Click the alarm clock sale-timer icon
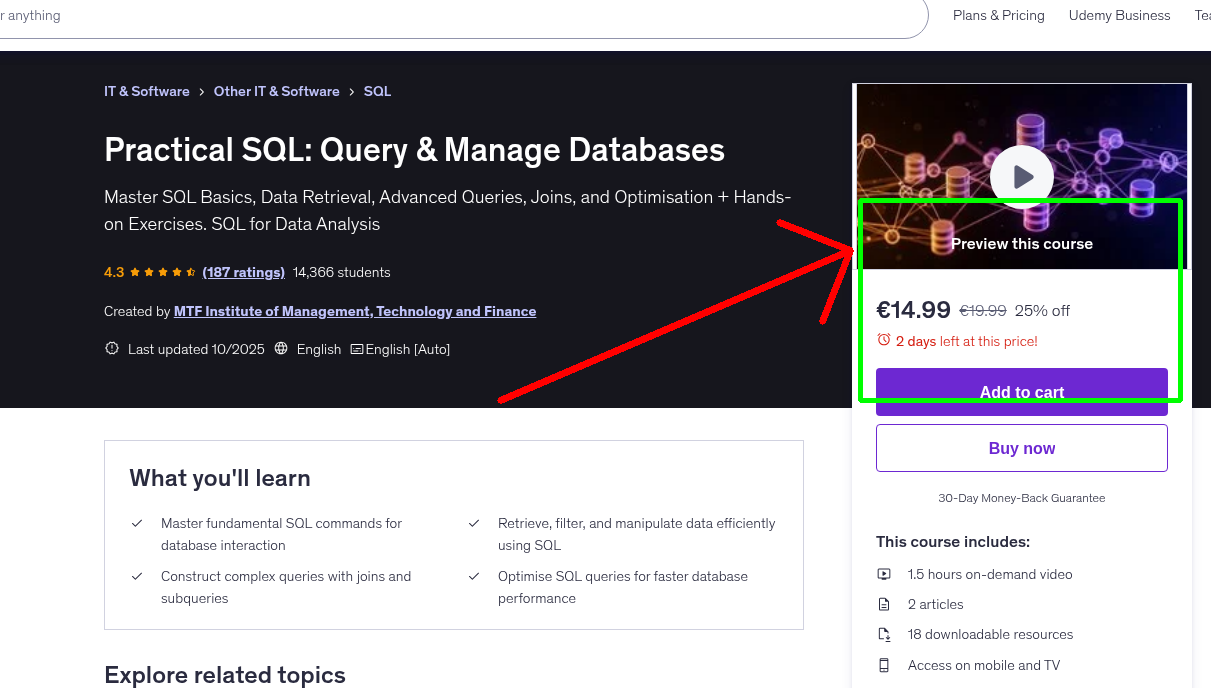Viewport: 1211px width, 688px height. pos(884,340)
